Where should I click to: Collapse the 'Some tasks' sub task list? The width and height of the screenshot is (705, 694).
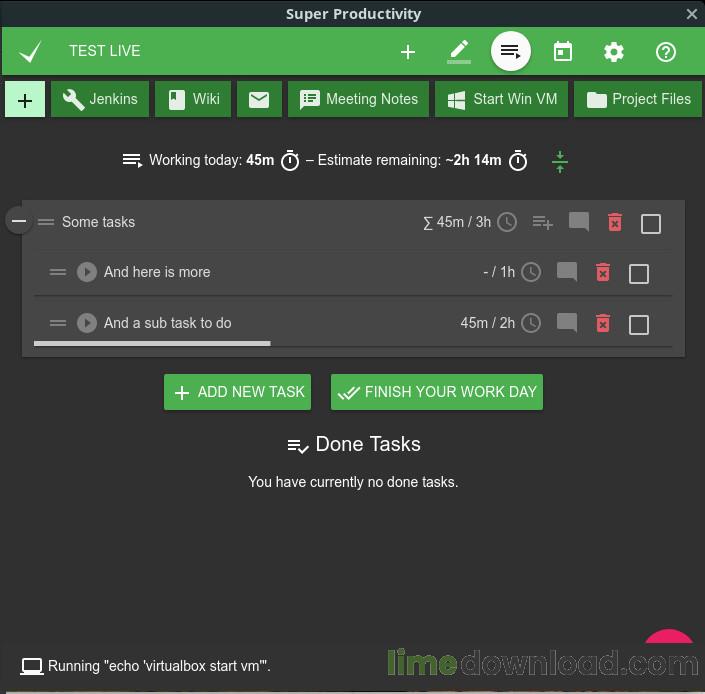pos(19,221)
